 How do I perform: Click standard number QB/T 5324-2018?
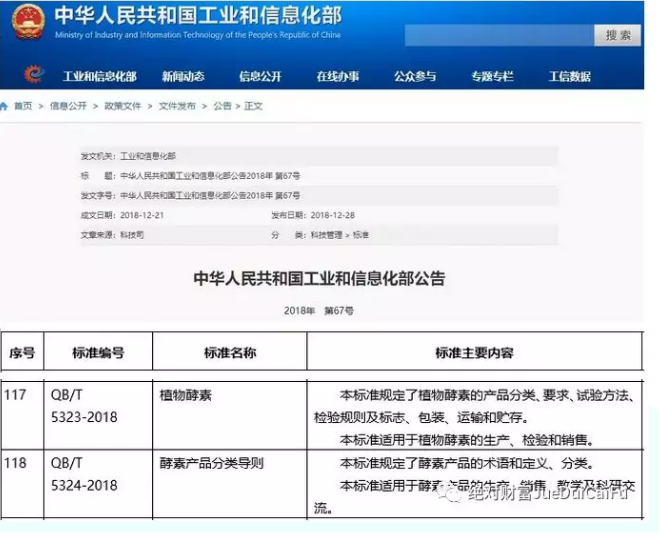84,475
